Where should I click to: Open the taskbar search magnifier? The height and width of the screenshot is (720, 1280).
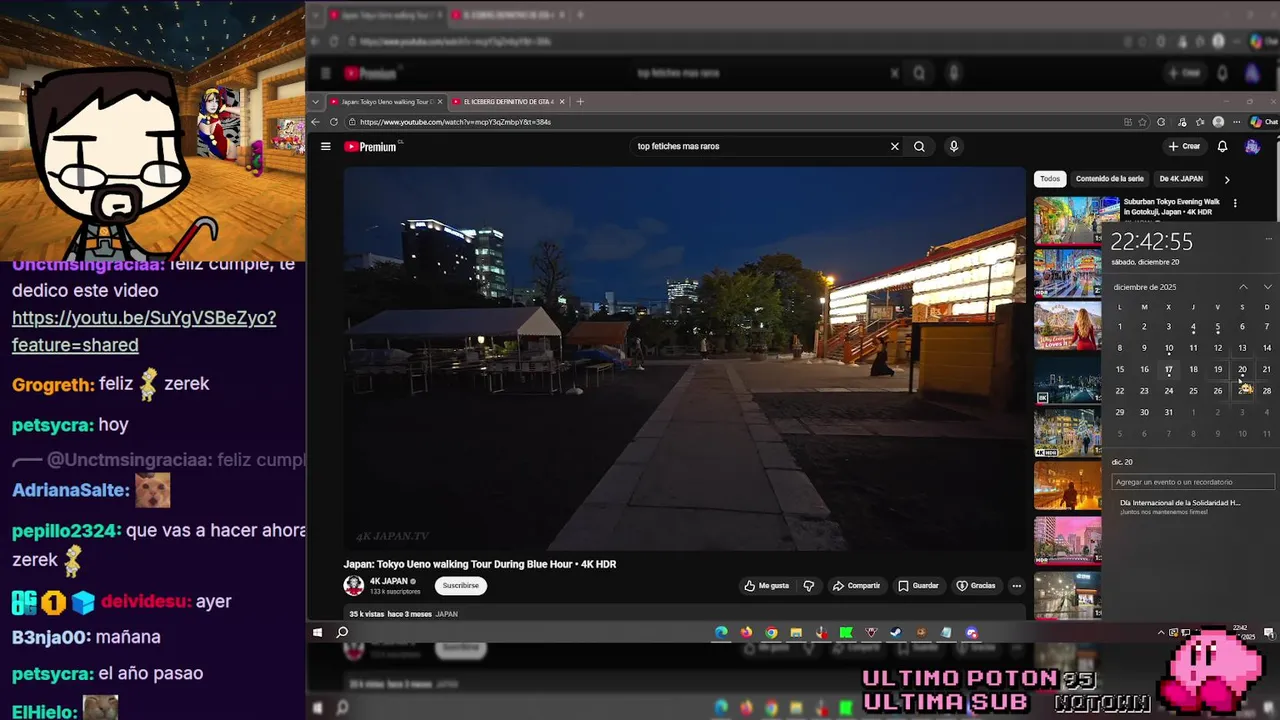click(x=342, y=632)
